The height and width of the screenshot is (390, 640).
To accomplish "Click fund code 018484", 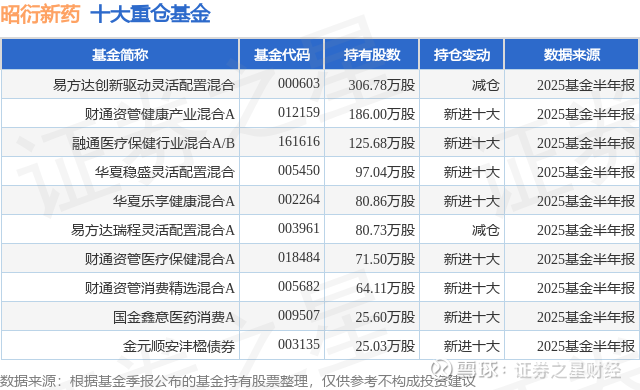I will [299, 257].
